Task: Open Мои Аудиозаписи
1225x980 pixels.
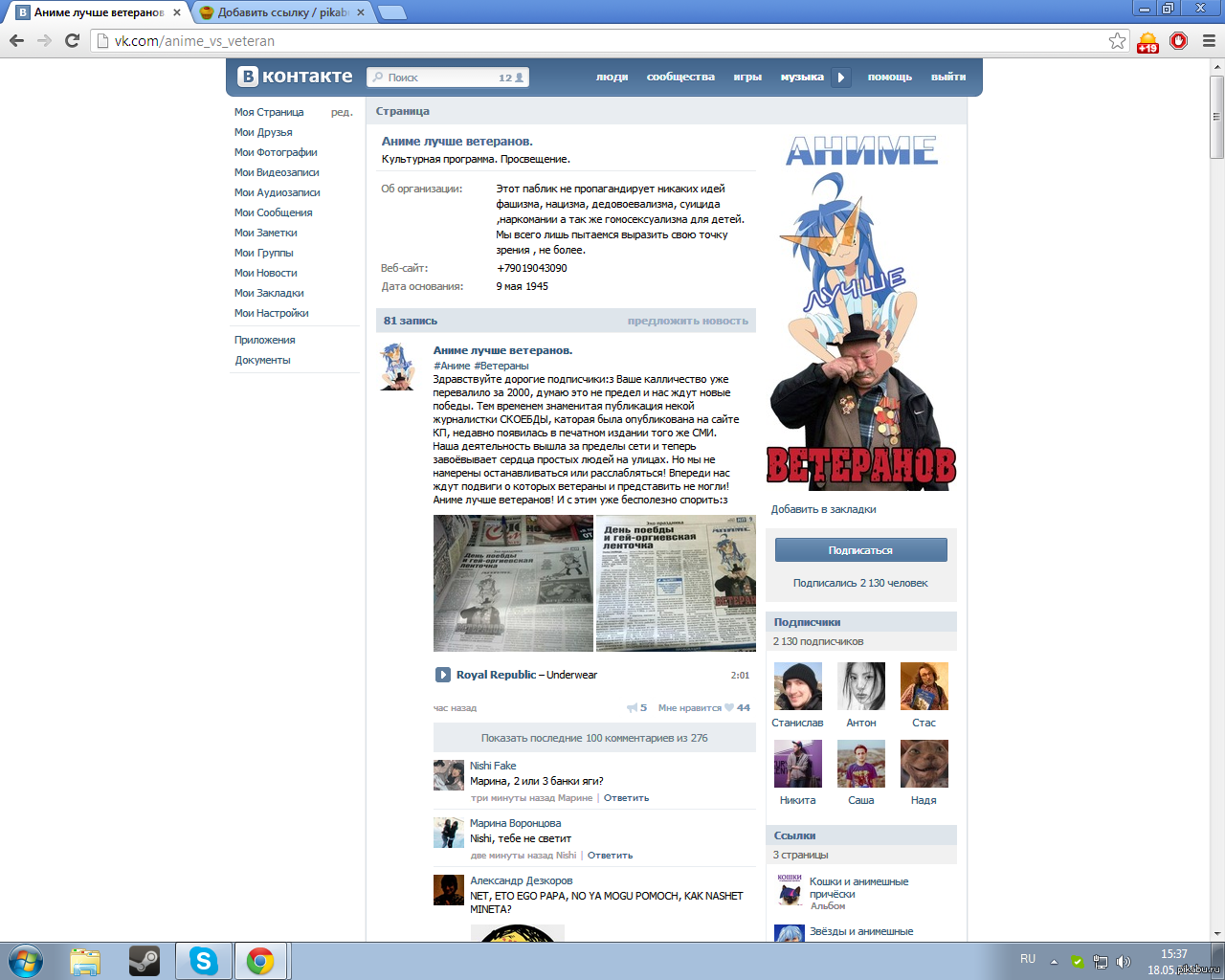Action: (x=278, y=192)
